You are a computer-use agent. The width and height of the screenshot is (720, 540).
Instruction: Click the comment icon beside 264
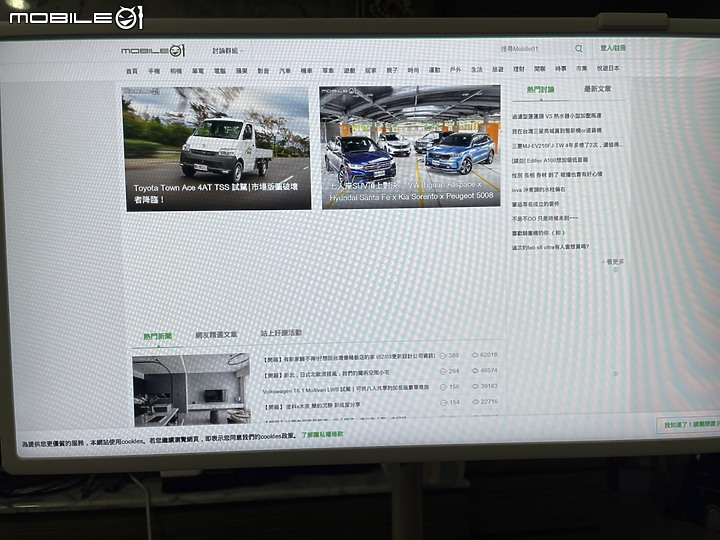coord(443,371)
